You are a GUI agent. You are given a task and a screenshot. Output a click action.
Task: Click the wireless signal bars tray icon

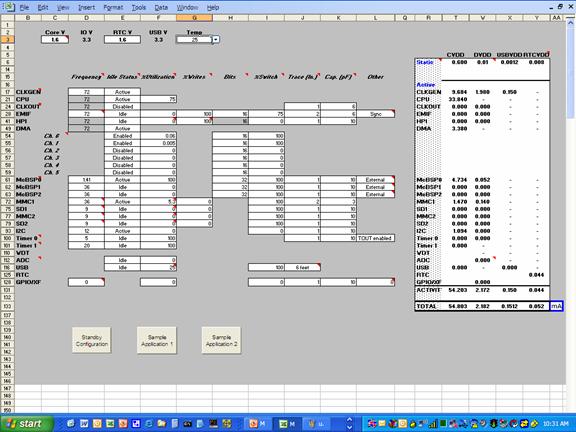click(433, 424)
